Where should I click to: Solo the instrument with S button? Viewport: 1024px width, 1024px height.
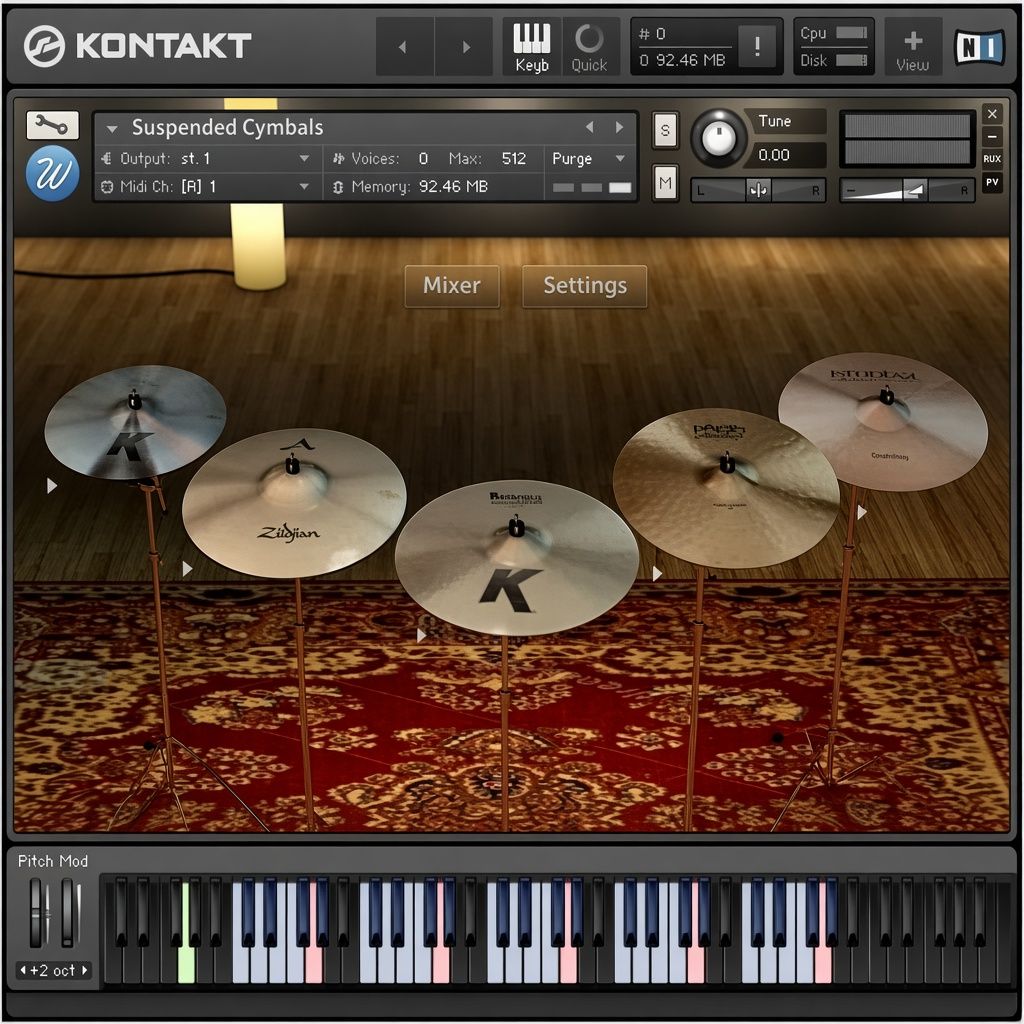665,130
